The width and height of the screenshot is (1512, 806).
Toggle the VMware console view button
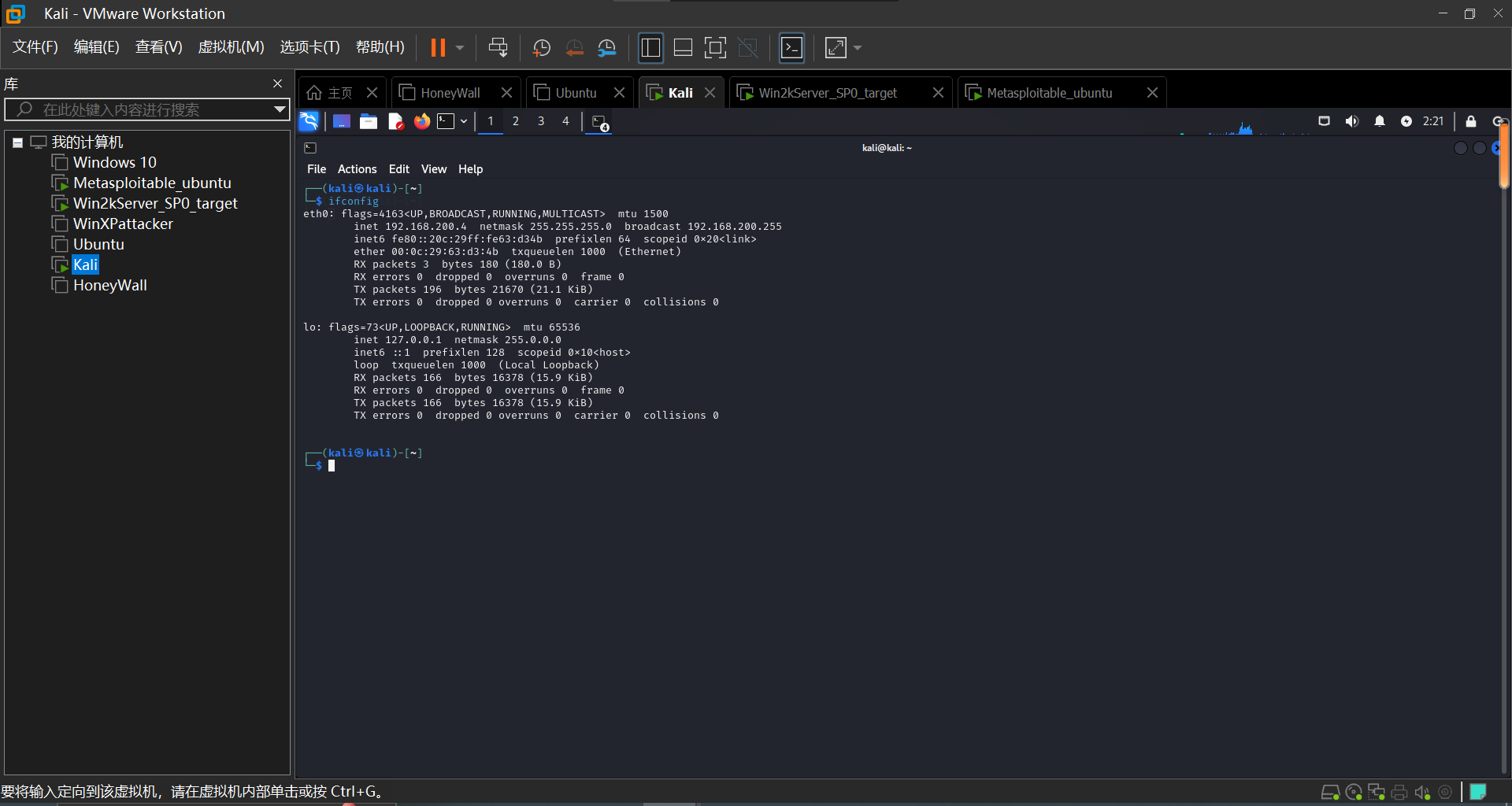(x=791, y=48)
